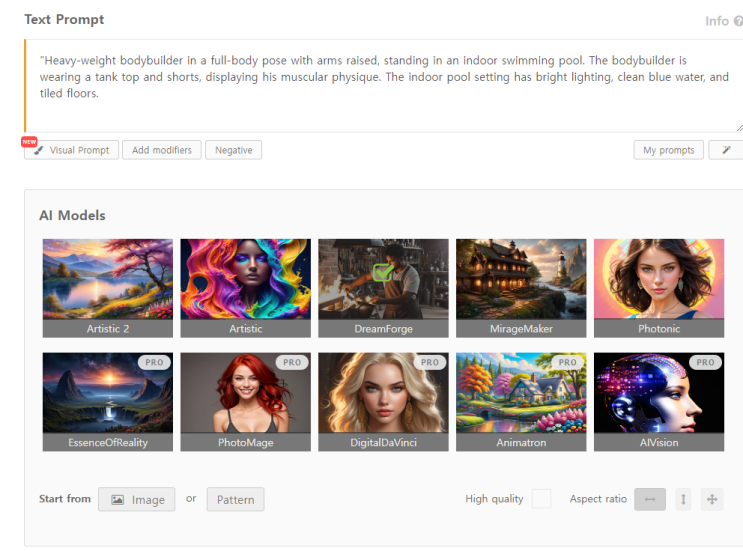Select landscape aspect ratio icon
This screenshot has height=551, width=743.
click(x=650, y=499)
